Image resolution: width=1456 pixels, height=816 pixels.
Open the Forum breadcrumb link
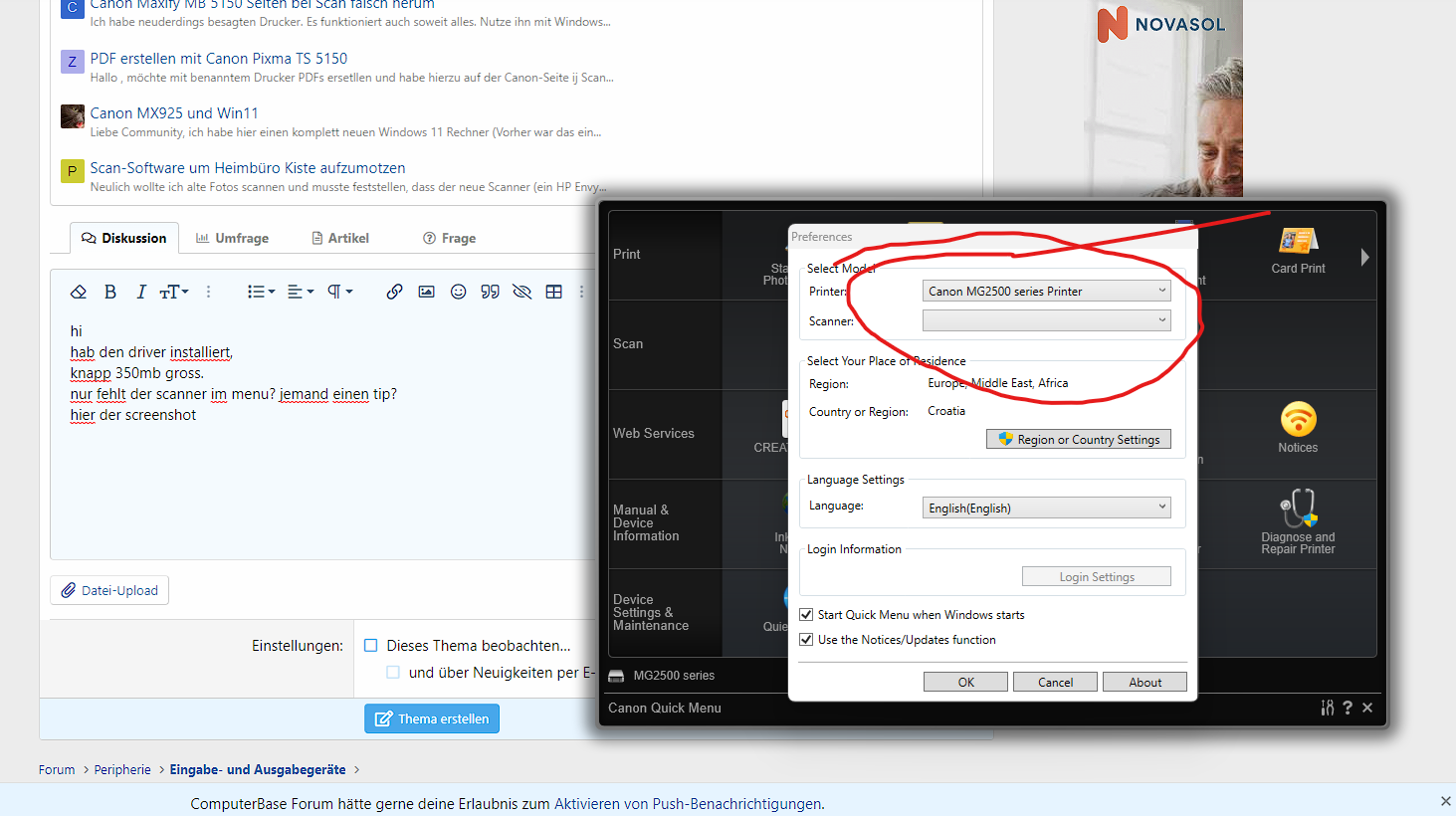pos(57,769)
